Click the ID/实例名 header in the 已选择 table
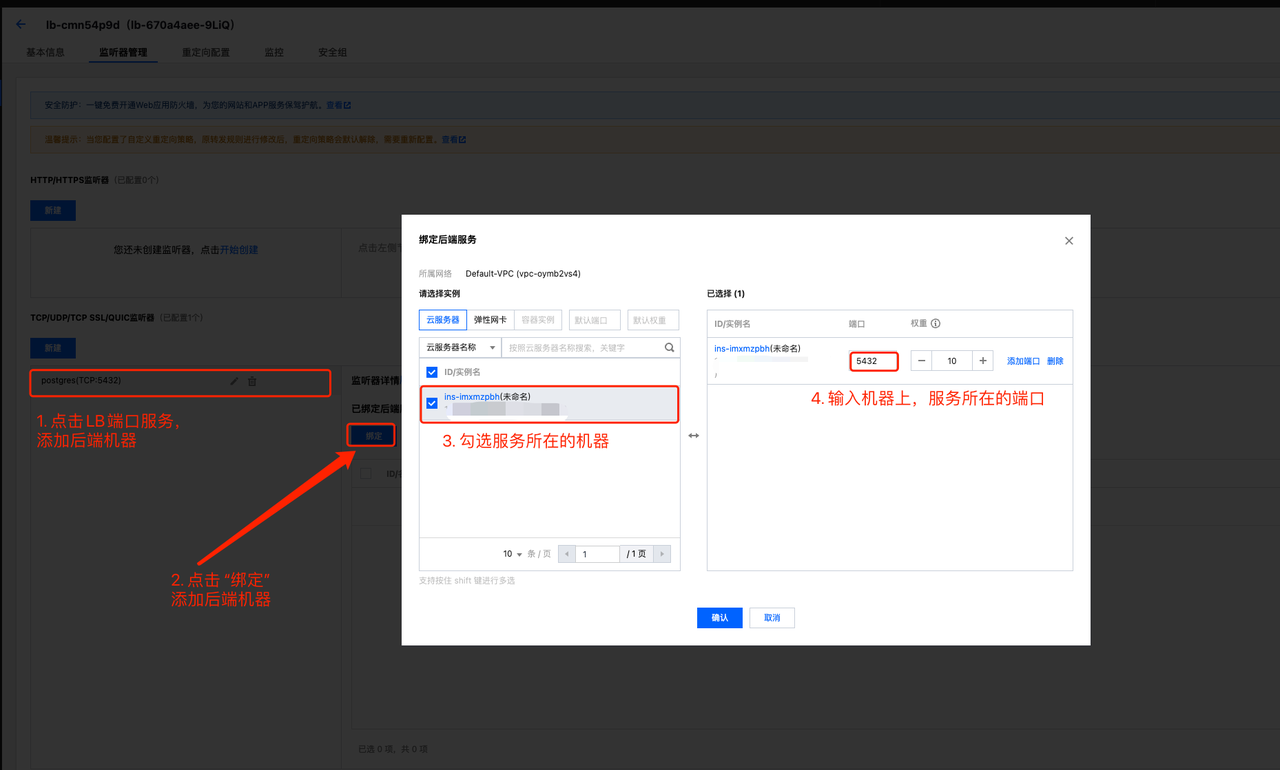The width and height of the screenshot is (1280, 770). (x=733, y=324)
